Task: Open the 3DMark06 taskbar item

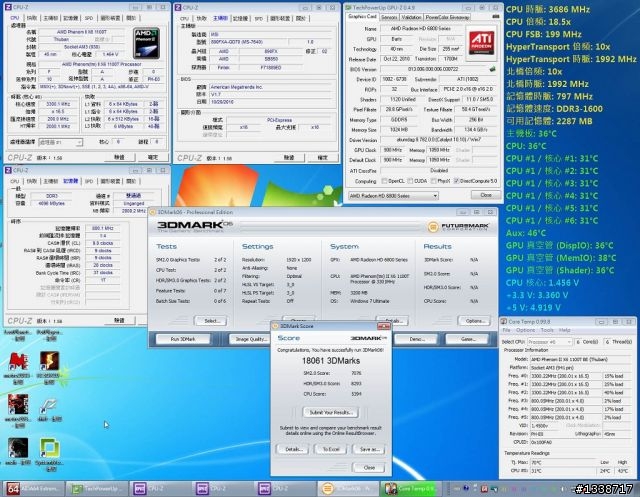Action: click(x=347, y=488)
